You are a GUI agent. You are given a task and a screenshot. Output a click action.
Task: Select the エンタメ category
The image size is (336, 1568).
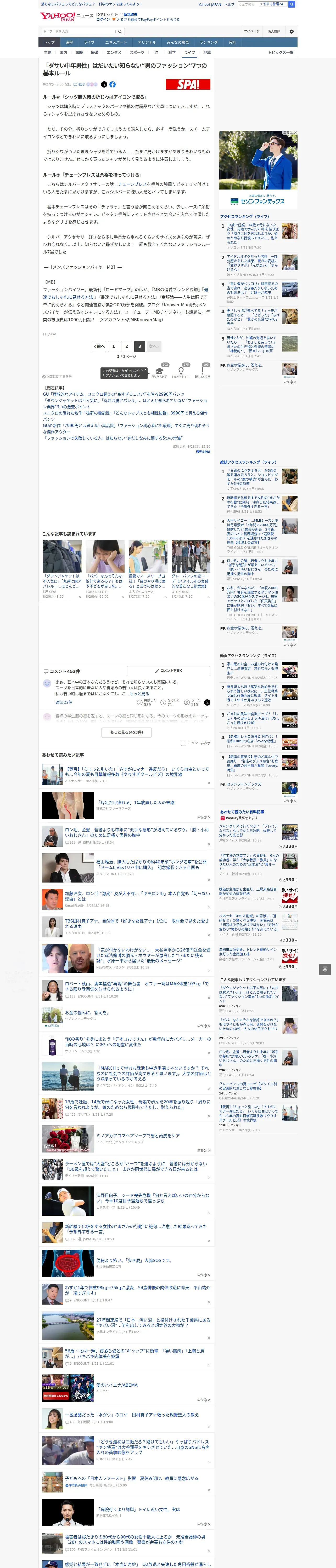tap(114, 52)
